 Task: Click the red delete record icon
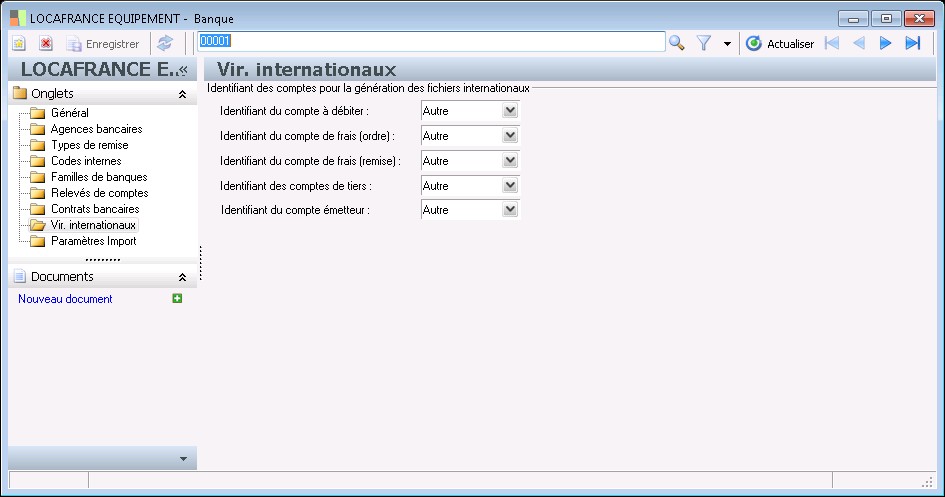[x=46, y=43]
